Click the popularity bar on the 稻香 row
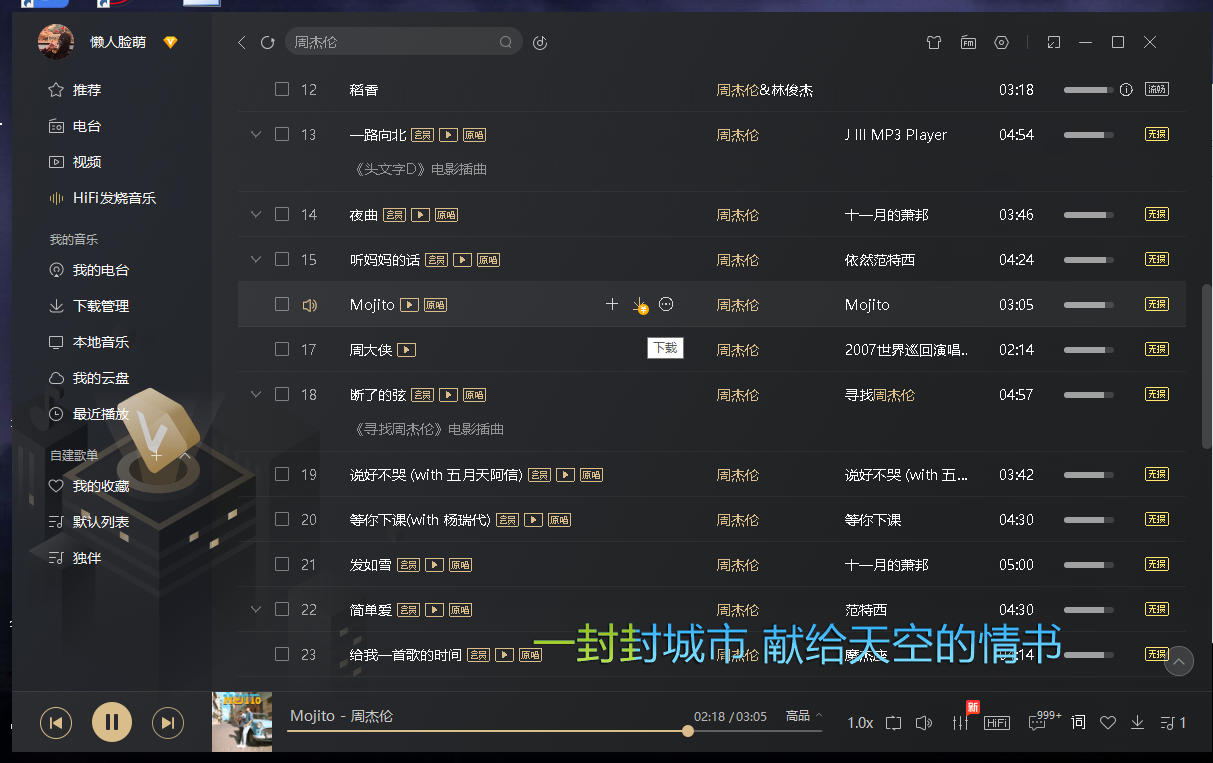 [x=1088, y=90]
